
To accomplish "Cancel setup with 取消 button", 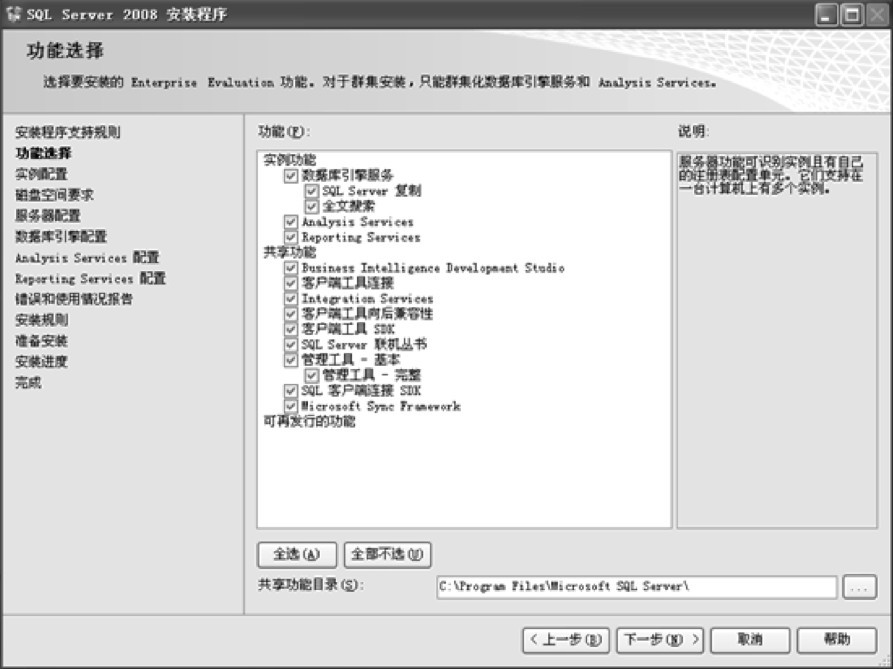I will [x=750, y=640].
